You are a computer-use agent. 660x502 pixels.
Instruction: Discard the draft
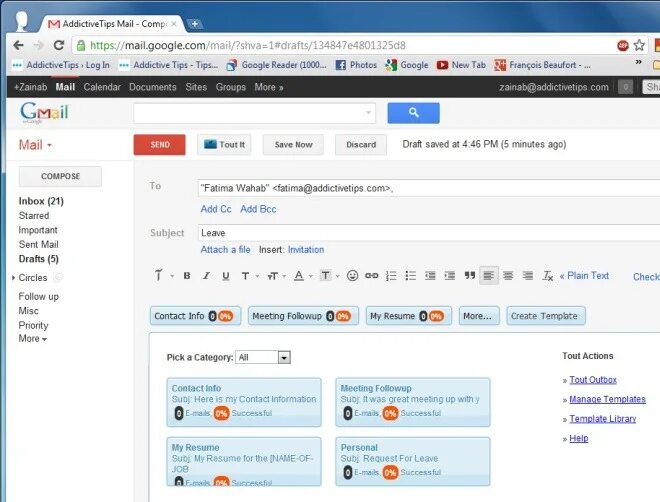(x=361, y=145)
